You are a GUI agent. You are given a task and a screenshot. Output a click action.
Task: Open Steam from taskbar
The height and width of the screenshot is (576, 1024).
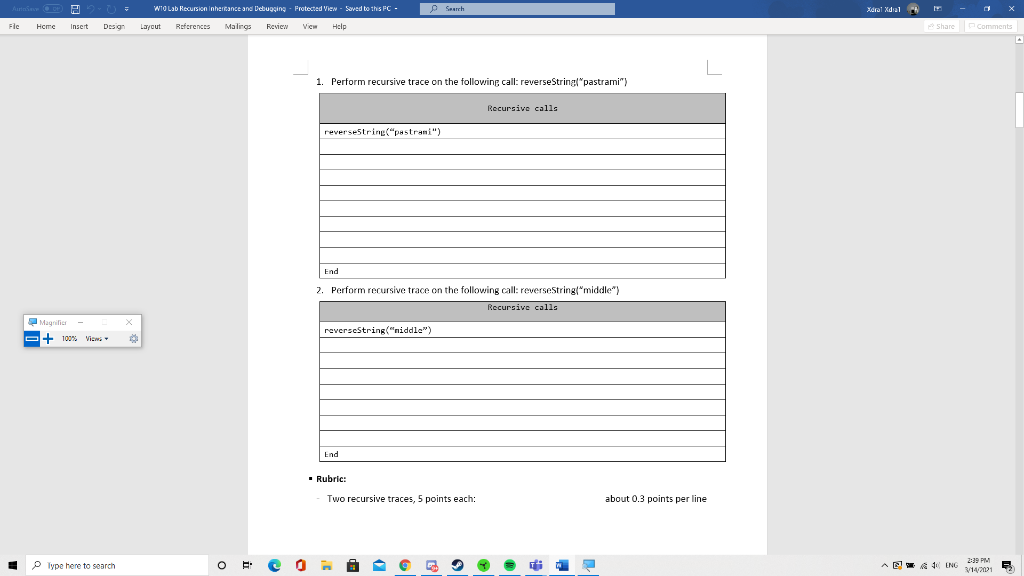point(457,566)
